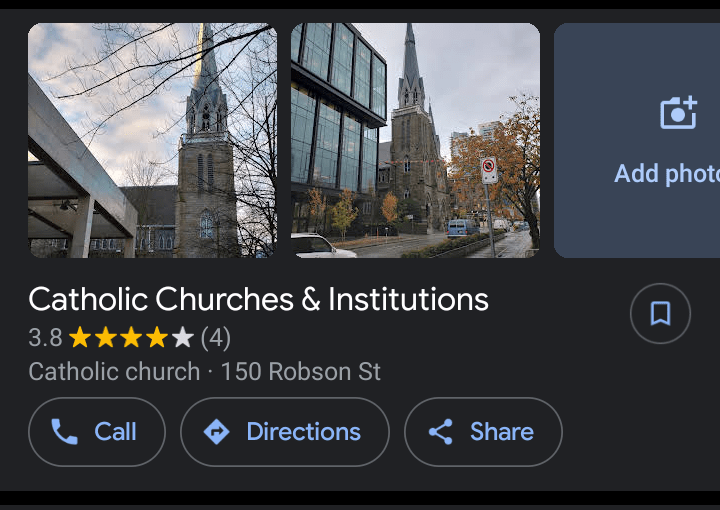Image resolution: width=720 pixels, height=510 pixels.
Task: Click the first yellow rating star
Action: 80,337
